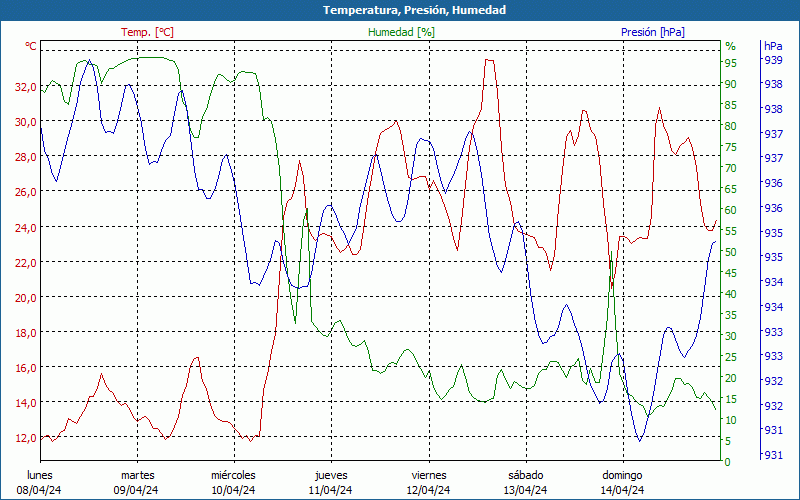
Task: Click the 45 humidity axis value
Action: (x=731, y=273)
